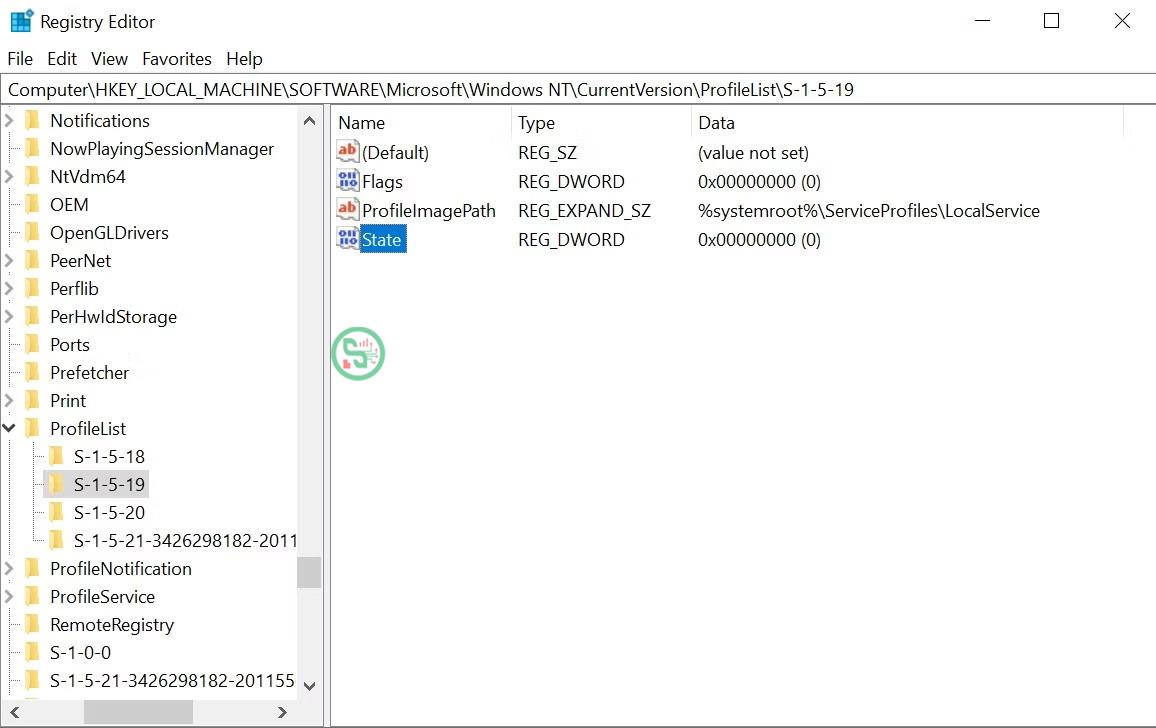Screen dimensions: 1156x728
Task: Click the tree scroll up arrow
Action: [310, 120]
